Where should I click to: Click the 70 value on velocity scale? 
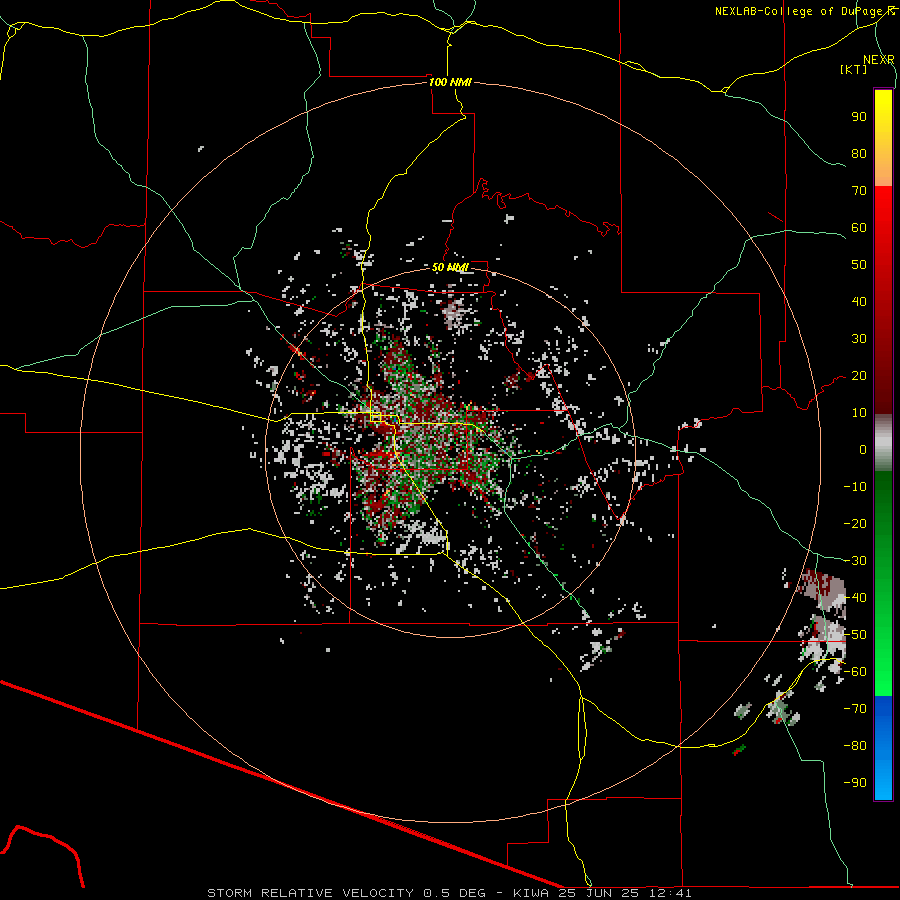coord(859,191)
